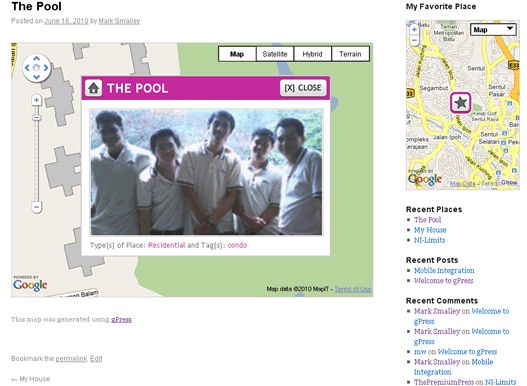Image resolution: width=527 pixels, height=386 pixels.
Task: Zoom in on the sidebar map
Action: 414,30
